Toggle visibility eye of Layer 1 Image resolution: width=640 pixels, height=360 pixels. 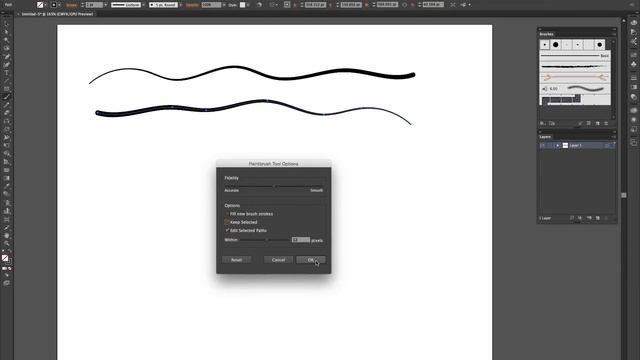(x=542, y=146)
